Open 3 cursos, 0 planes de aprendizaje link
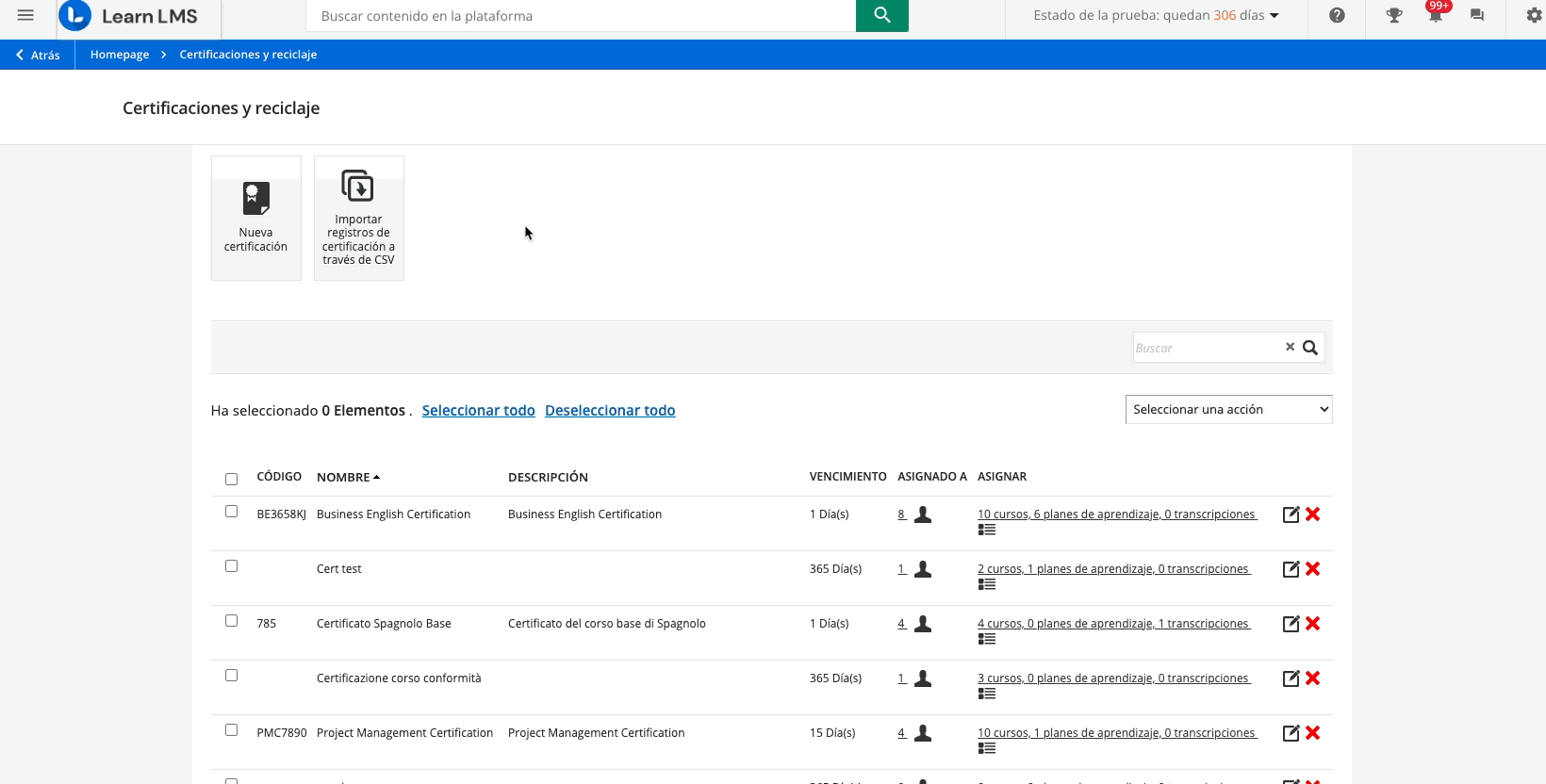The height and width of the screenshot is (784, 1546). coord(1114,678)
